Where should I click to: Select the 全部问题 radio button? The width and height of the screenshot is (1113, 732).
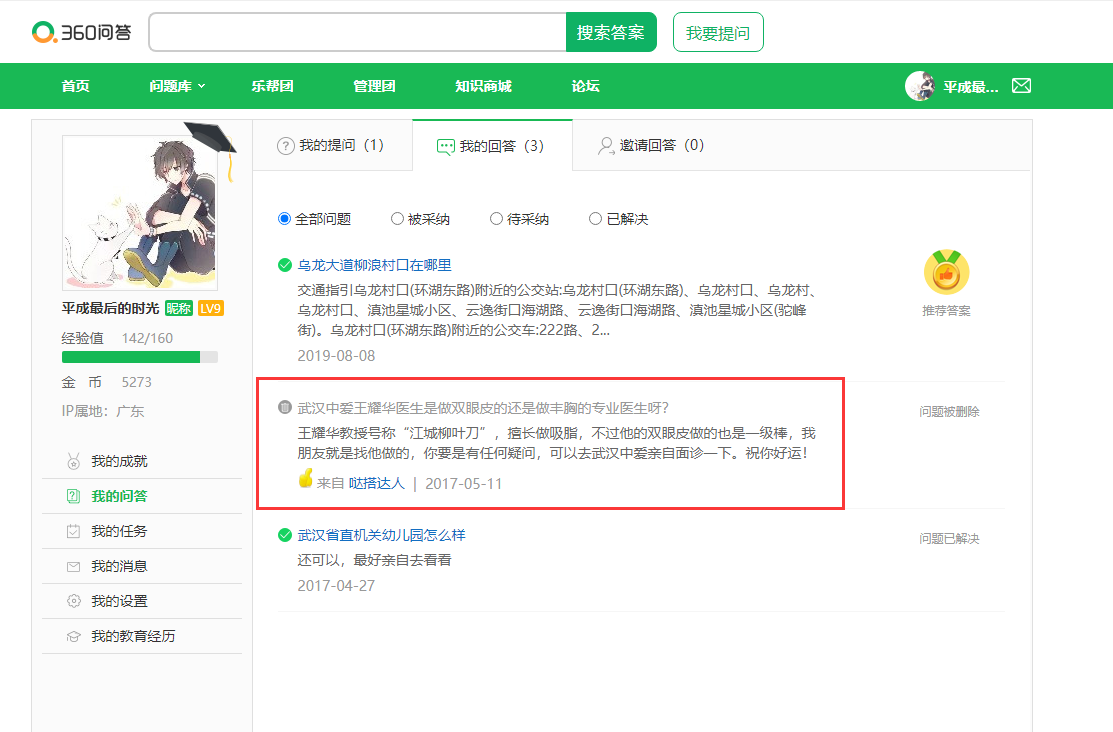click(285, 219)
